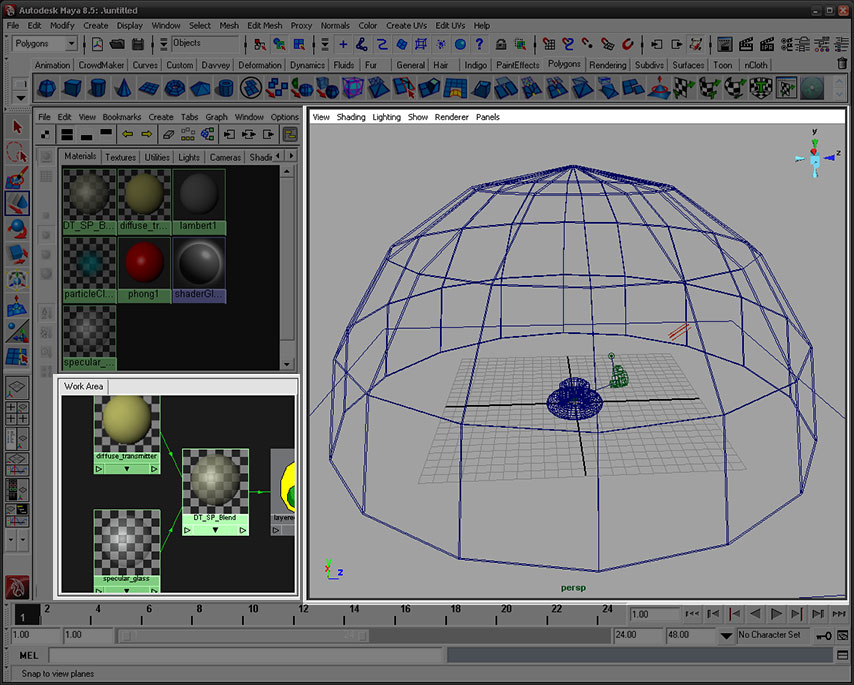The height and width of the screenshot is (685, 854).
Task: Click the New Scene icon
Action: tap(97, 44)
